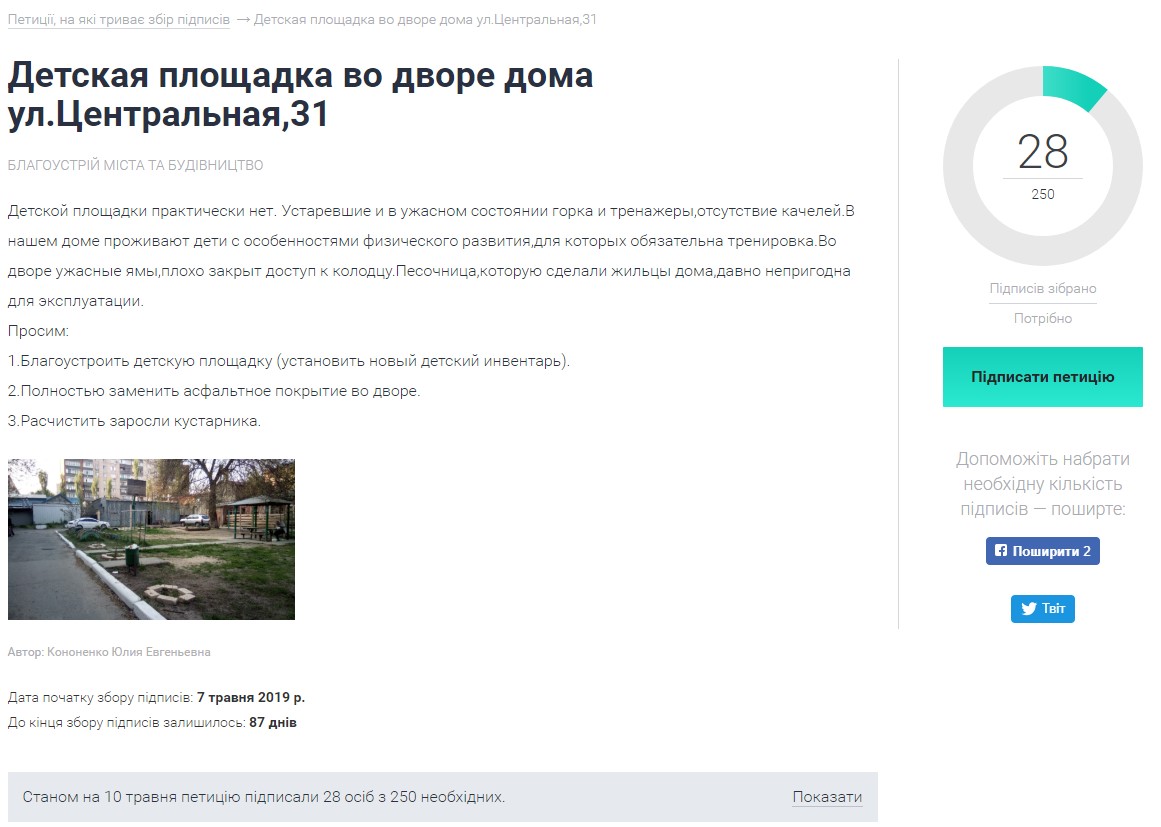The image size is (1161, 827).
Task: Sign the petition with Підписати петицію button
Action: pos(1042,377)
